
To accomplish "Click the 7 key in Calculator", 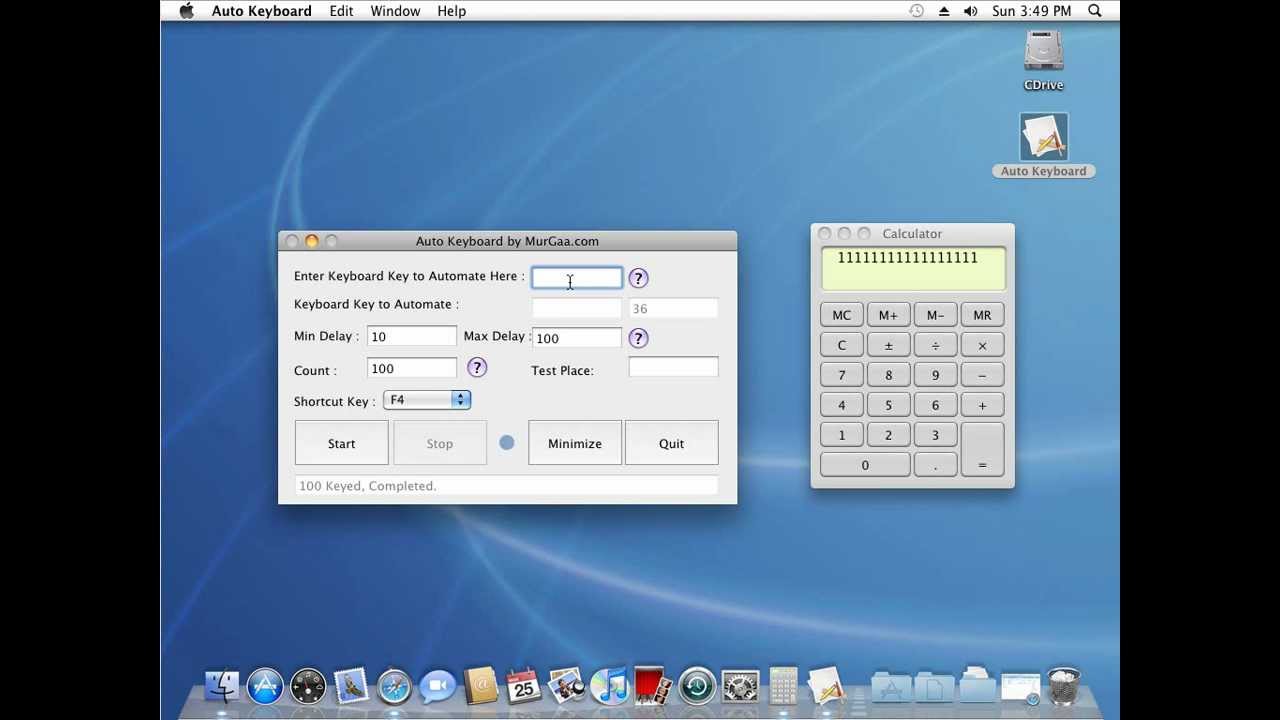I will click(841, 375).
